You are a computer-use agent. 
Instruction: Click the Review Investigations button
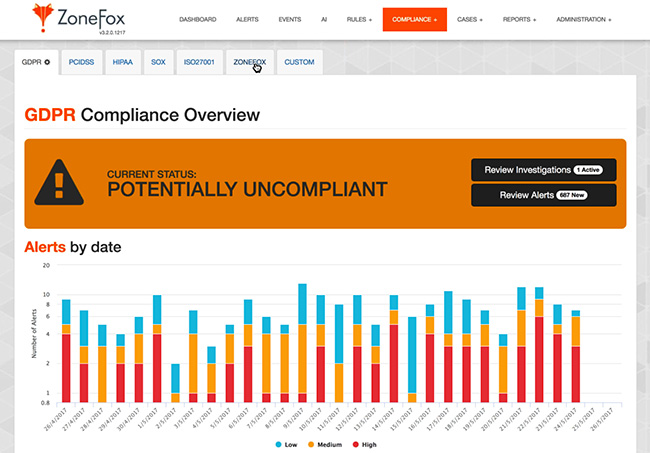543,170
